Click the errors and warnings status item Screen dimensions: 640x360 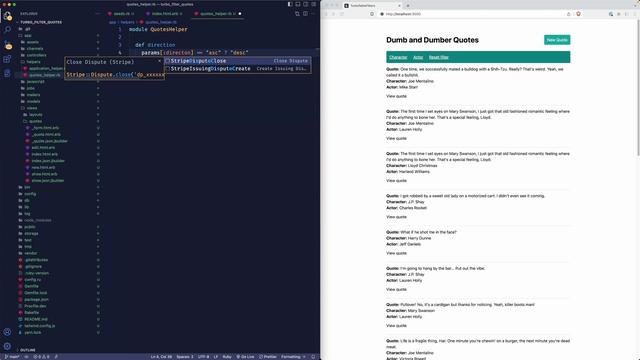click(x=41, y=357)
